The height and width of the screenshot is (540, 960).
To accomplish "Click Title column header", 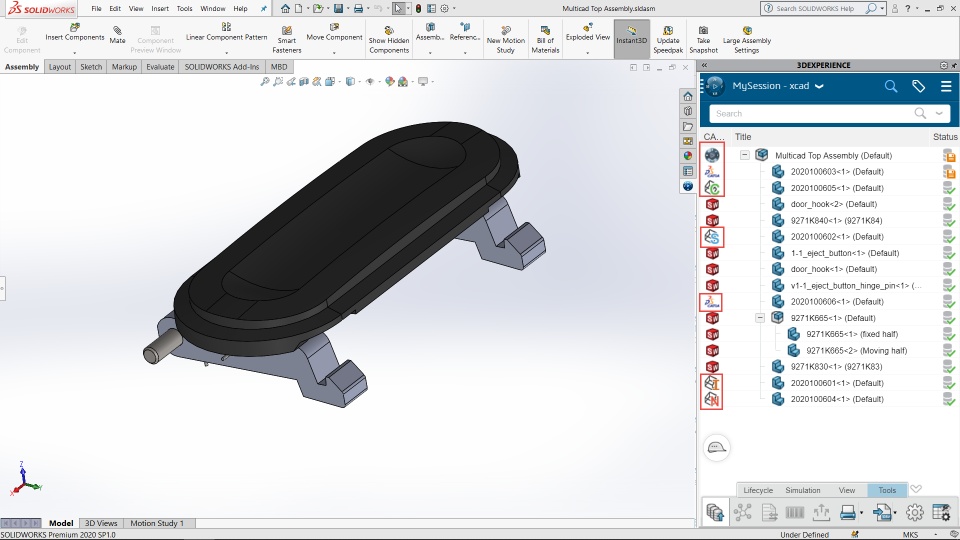I will coord(743,137).
